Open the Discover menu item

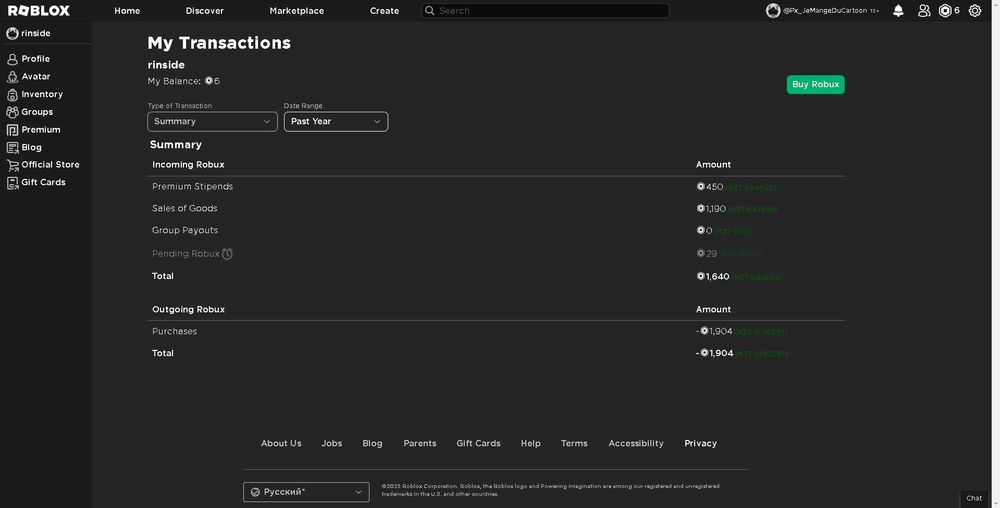click(205, 11)
